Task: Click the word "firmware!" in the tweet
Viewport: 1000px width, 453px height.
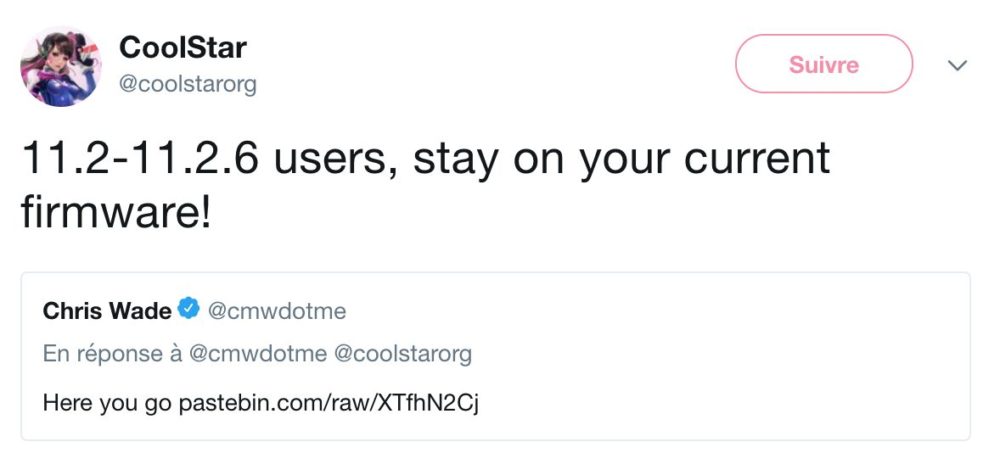Action: tap(116, 211)
